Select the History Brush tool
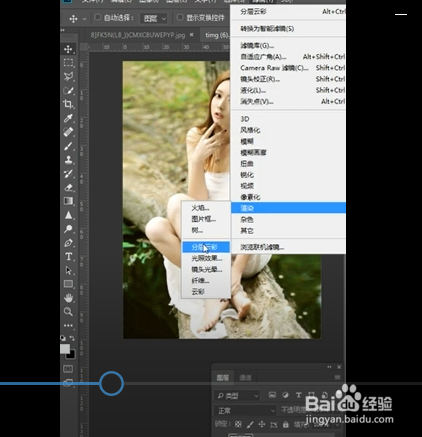Image resolution: width=422 pixels, height=437 pixels. (68, 174)
